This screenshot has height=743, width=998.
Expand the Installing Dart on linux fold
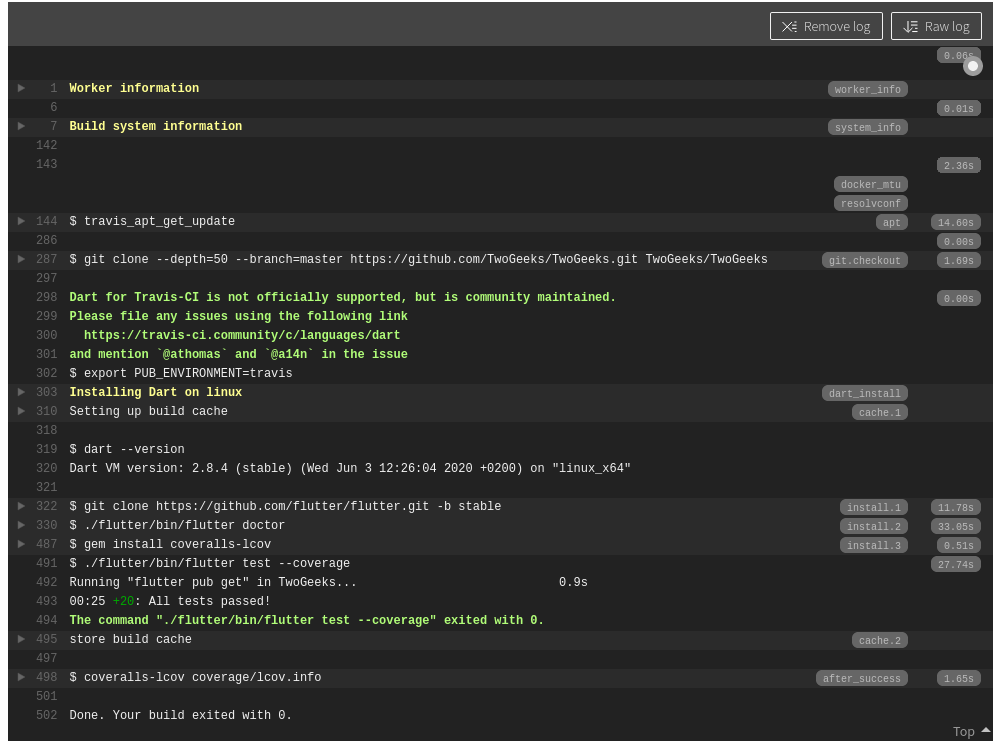pyautogui.click(x=21, y=392)
